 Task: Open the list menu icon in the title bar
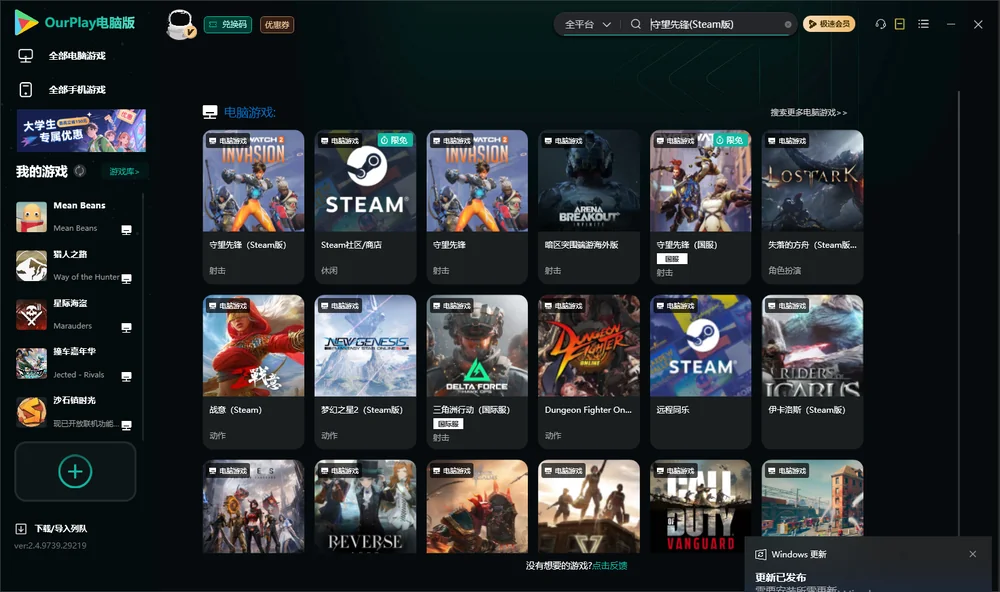[923, 24]
